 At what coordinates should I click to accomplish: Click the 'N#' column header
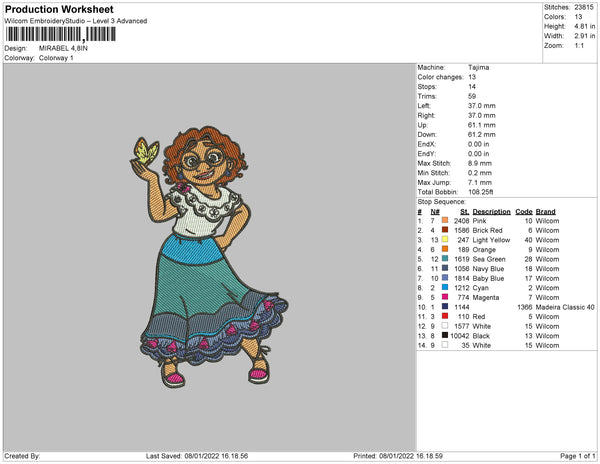(x=435, y=212)
